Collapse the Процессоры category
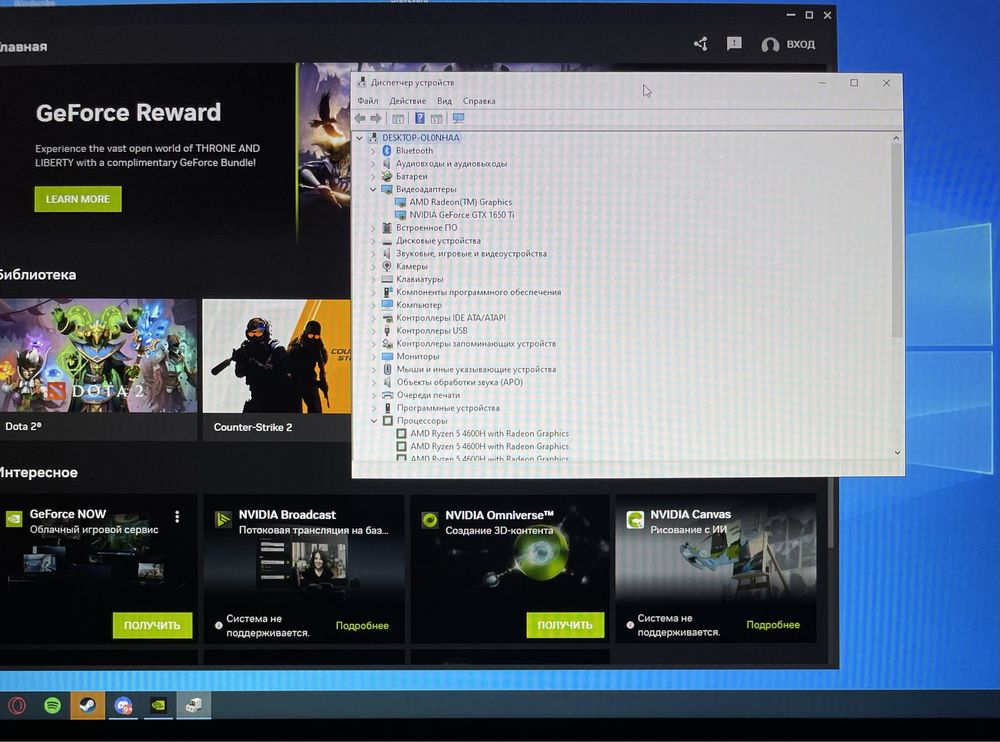This screenshot has width=1000, height=742. [x=374, y=420]
